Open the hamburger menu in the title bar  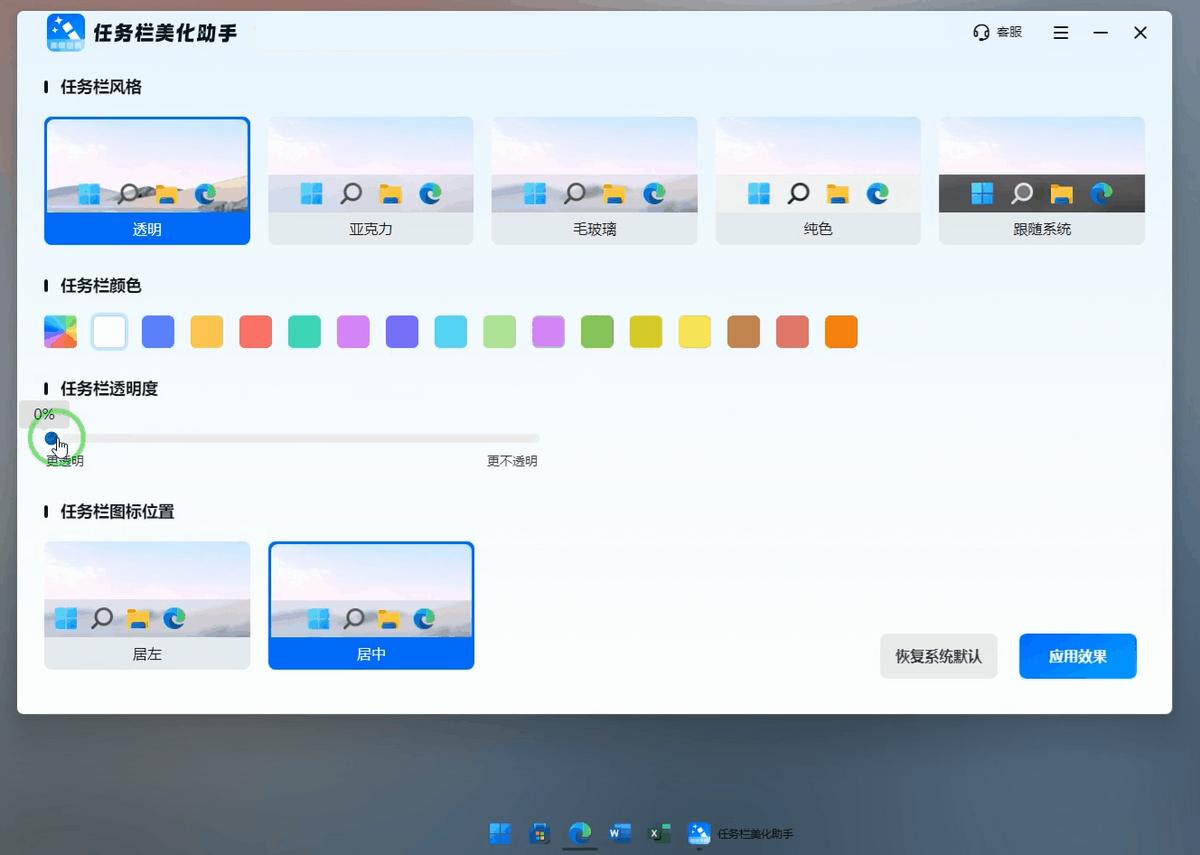pos(1060,32)
